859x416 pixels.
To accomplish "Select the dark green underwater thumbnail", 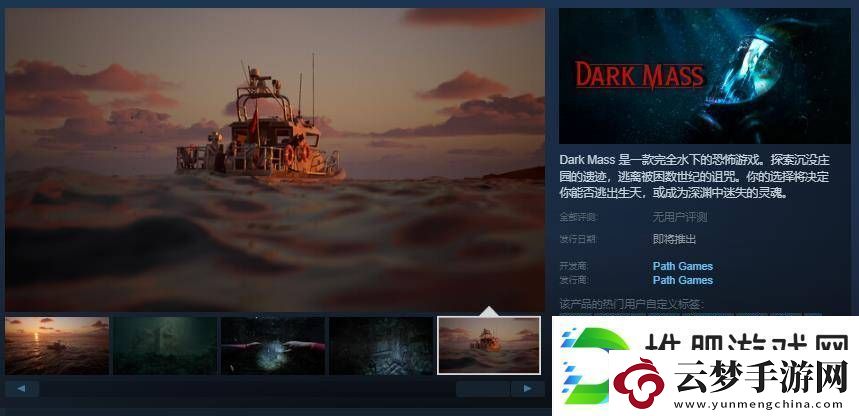I will point(165,346).
